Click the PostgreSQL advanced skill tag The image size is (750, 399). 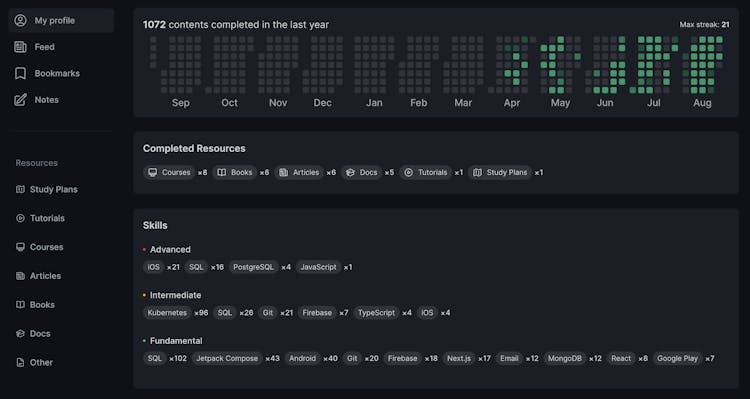click(253, 267)
